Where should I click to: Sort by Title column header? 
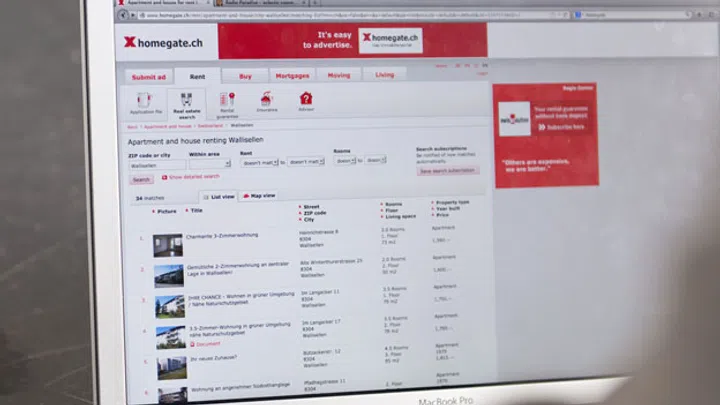point(197,211)
